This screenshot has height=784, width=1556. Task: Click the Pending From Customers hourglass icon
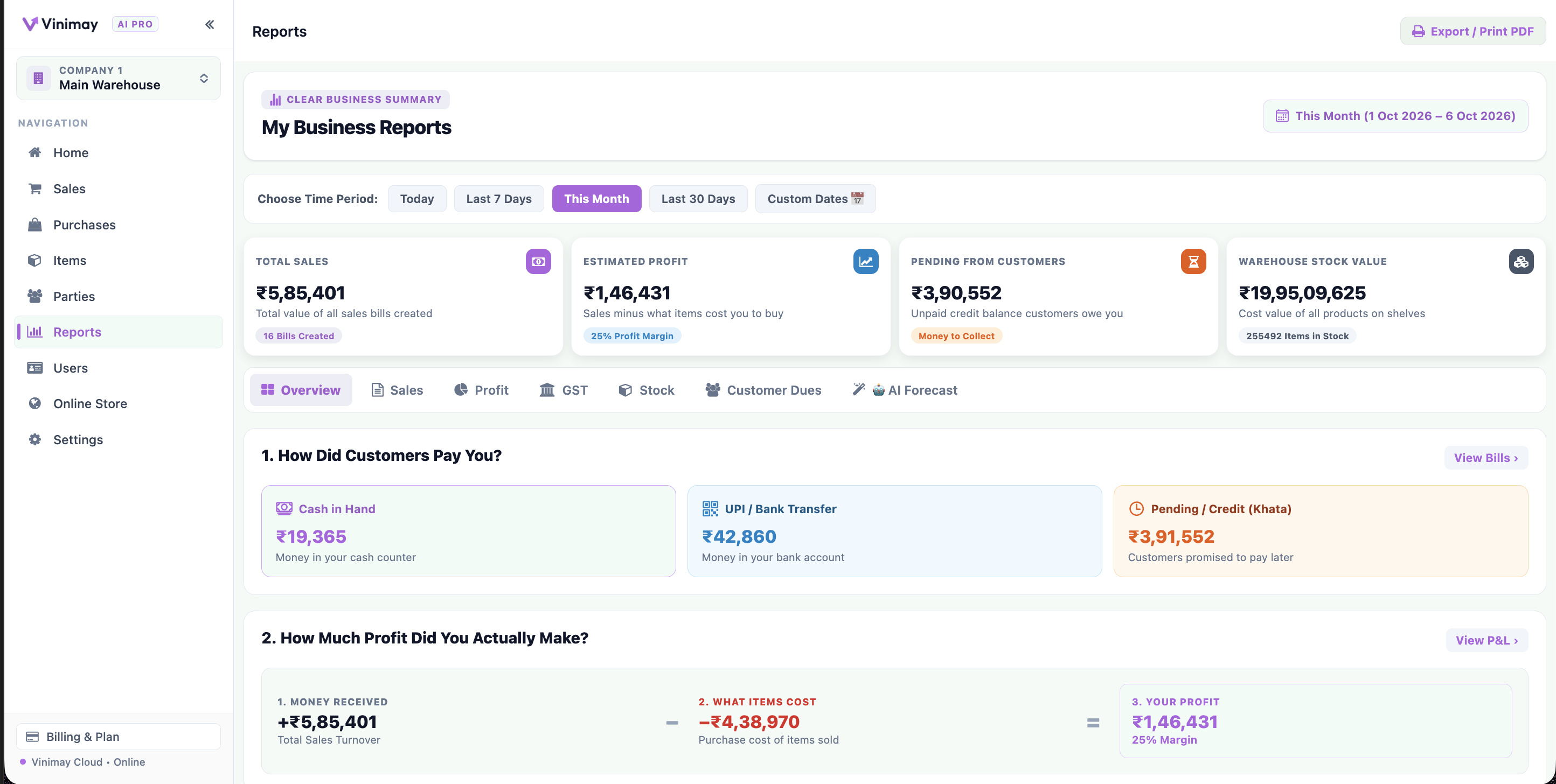pos(1193,261)
